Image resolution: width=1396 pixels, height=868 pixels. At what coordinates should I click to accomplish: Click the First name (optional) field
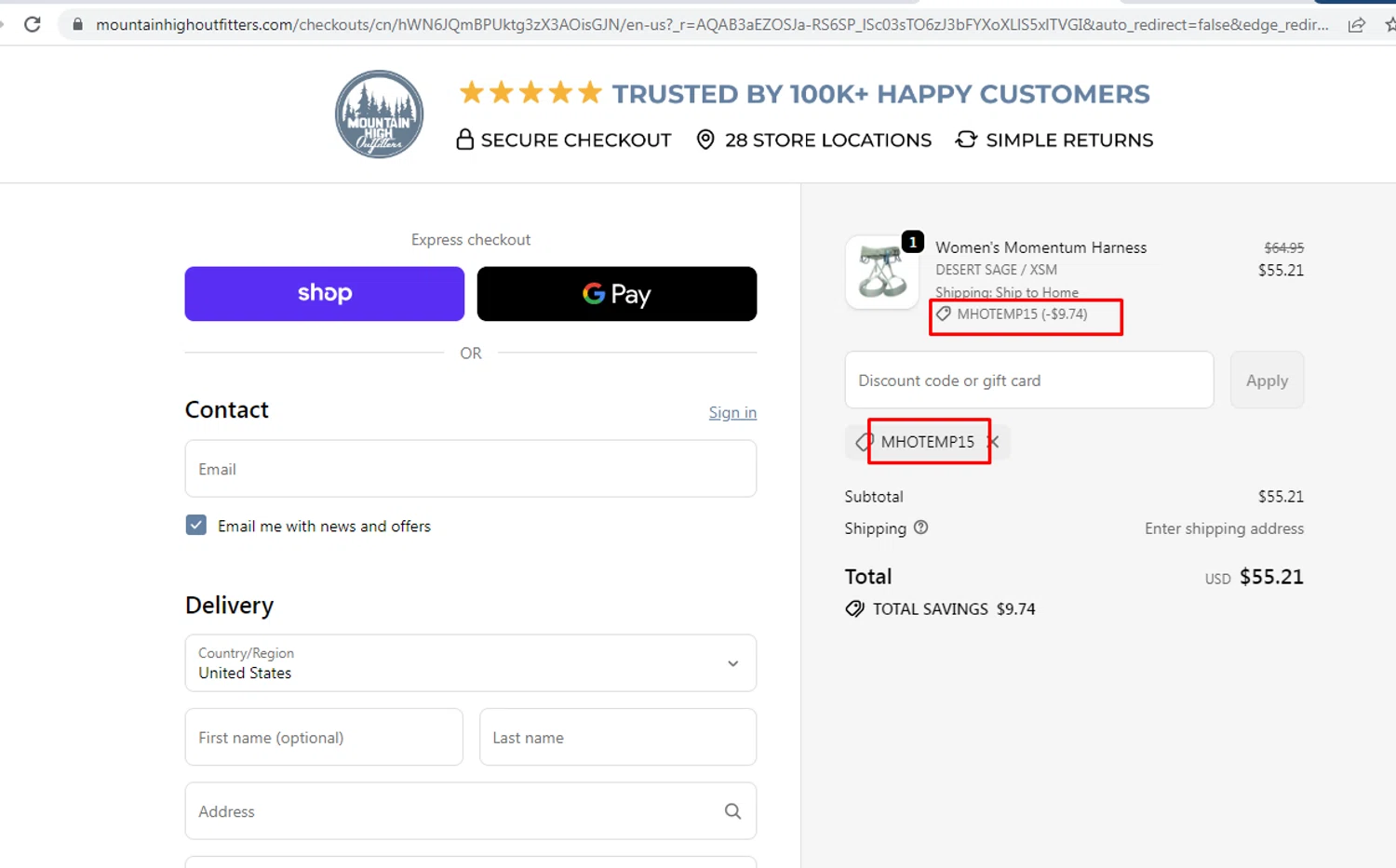click(324, 738)
